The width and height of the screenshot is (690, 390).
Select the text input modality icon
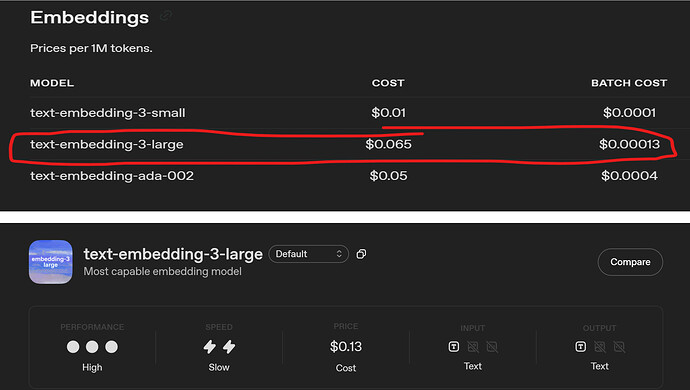pyautogui.click(x=454, y=347)
